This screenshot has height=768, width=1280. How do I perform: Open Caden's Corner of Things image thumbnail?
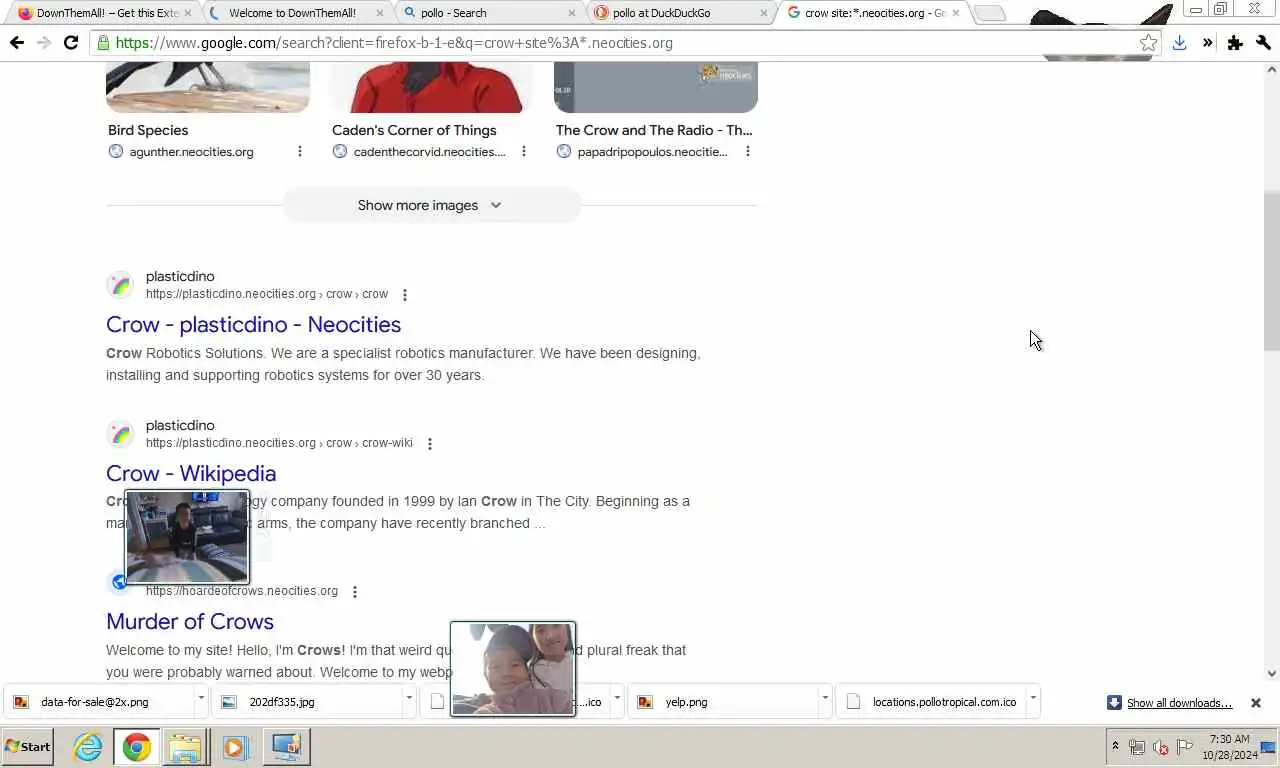pos(432,87)
